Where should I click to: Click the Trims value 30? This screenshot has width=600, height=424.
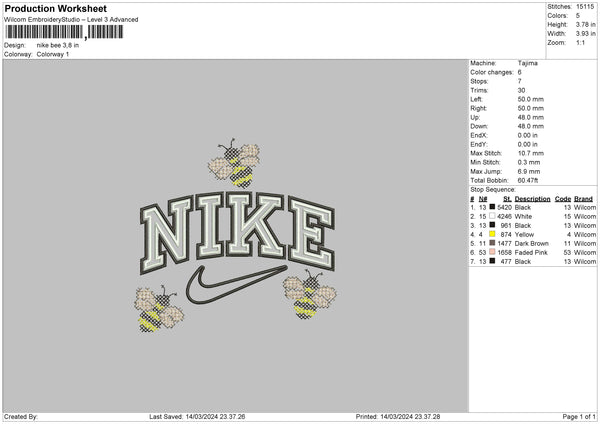pyautogui.click(x=521, y=90)
